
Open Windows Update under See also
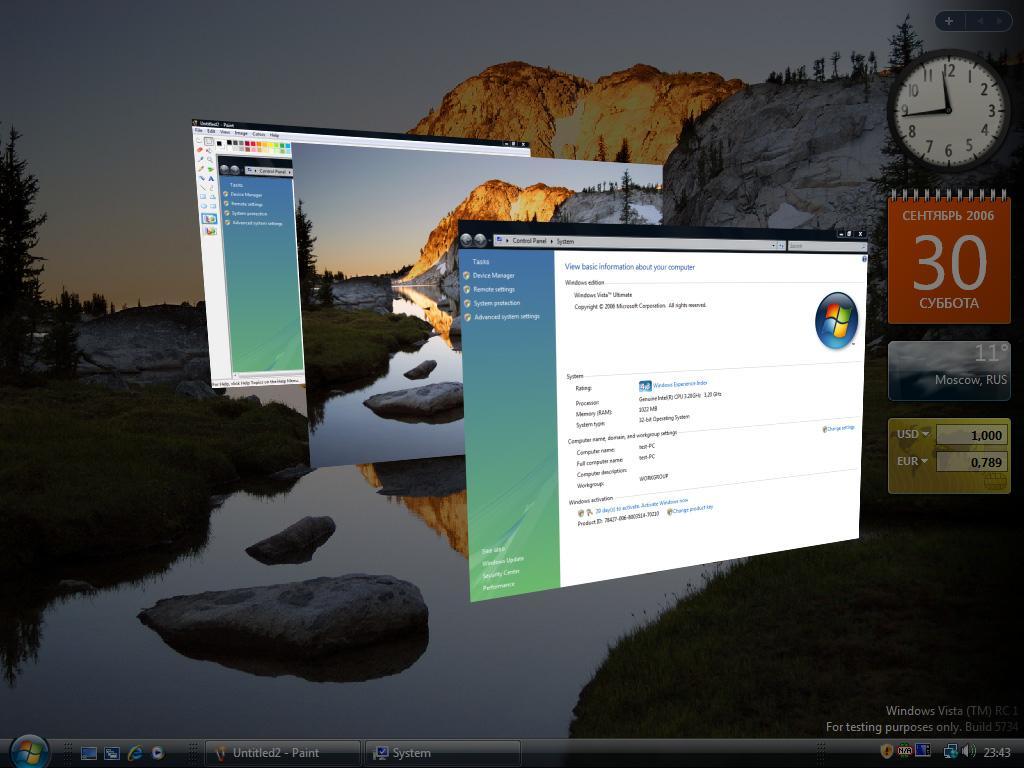point(503,561)
